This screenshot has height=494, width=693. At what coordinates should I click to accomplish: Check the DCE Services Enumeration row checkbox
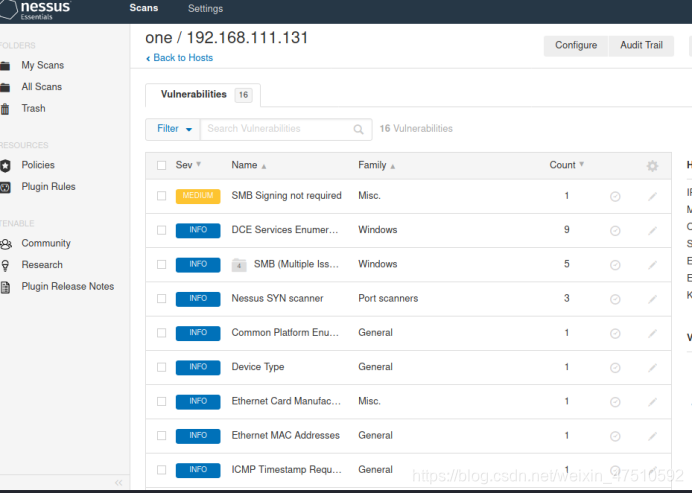(x=161, y=230)
